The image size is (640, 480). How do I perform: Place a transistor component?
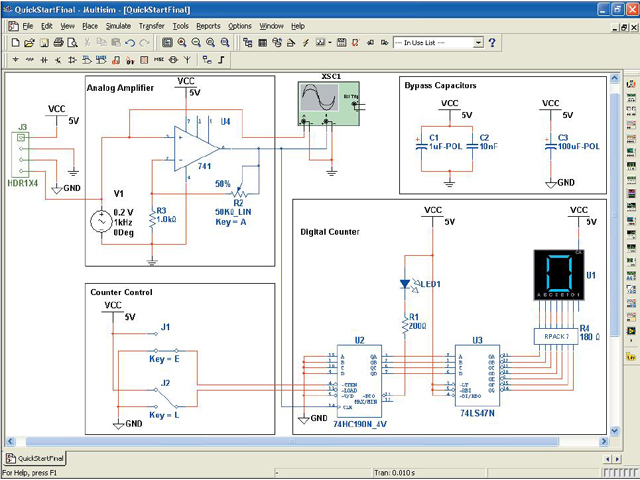click(58, 60)
